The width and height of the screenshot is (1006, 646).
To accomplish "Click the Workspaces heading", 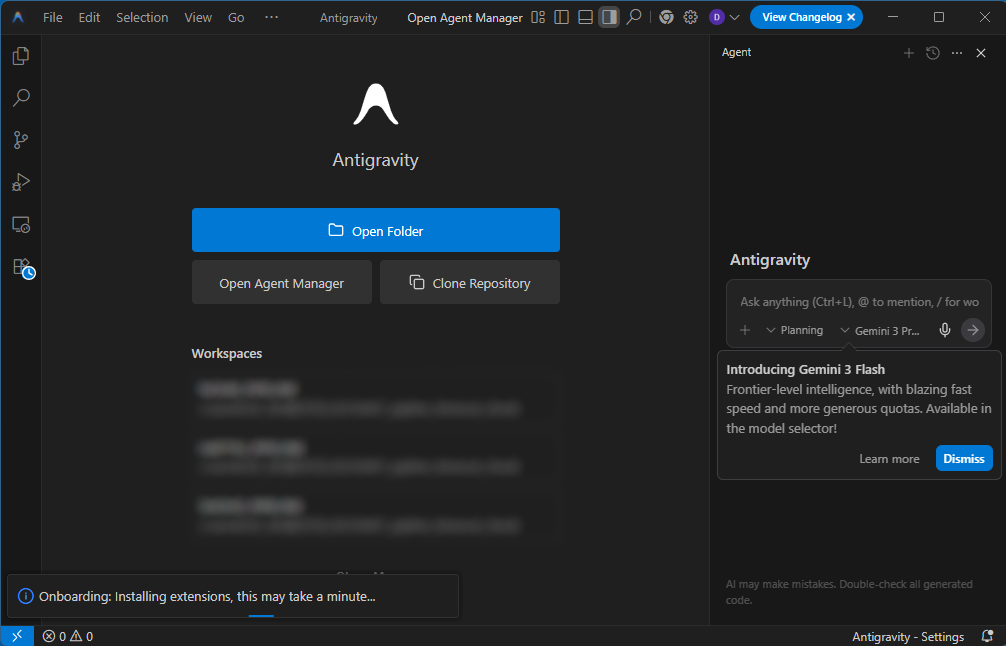I will point(226,353).
